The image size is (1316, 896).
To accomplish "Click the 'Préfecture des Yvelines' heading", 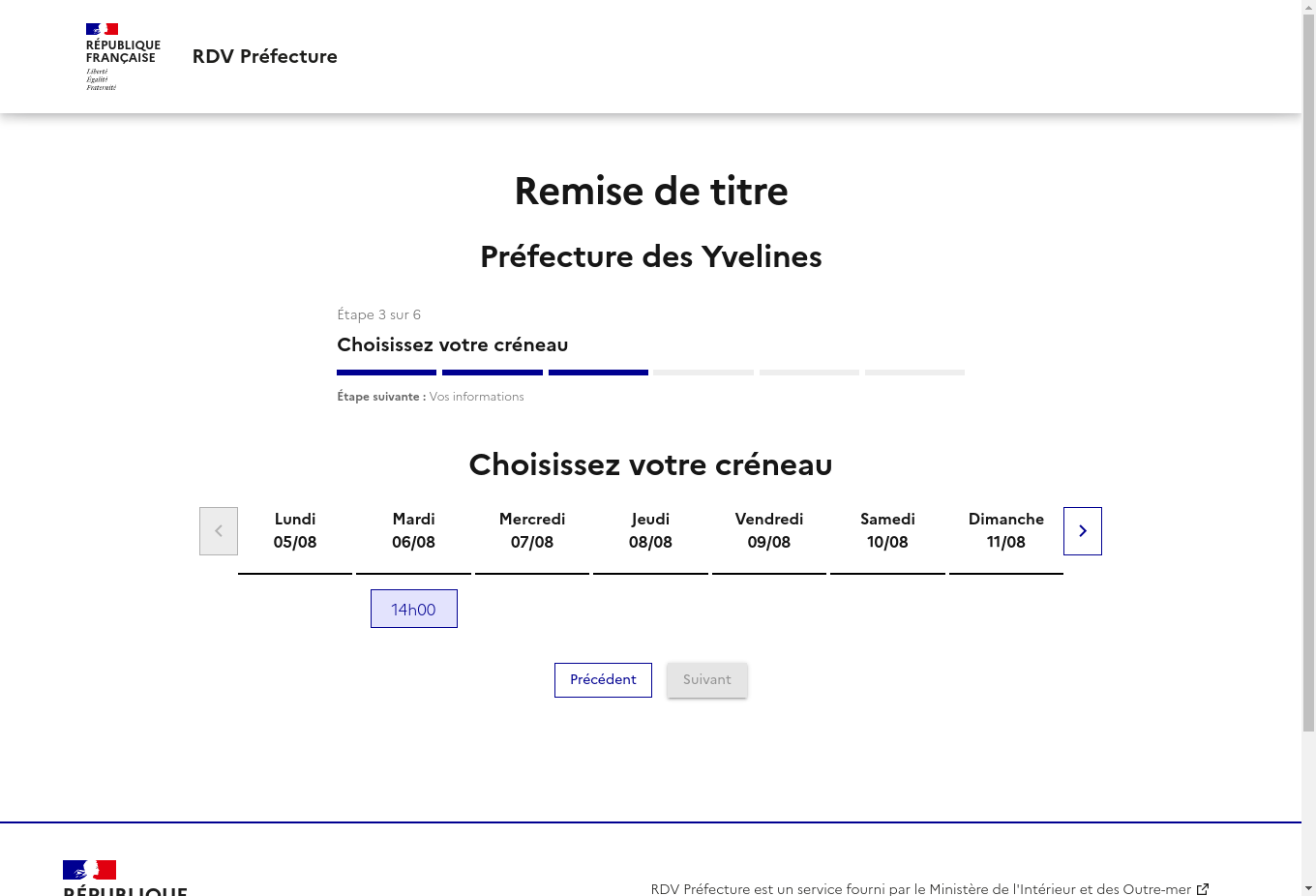I will point(651,256).
